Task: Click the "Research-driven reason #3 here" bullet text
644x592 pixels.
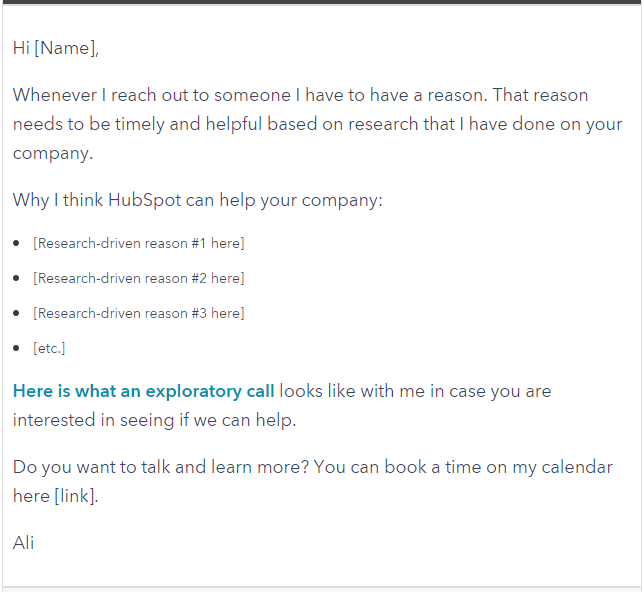Action: [x=138, y=313]
